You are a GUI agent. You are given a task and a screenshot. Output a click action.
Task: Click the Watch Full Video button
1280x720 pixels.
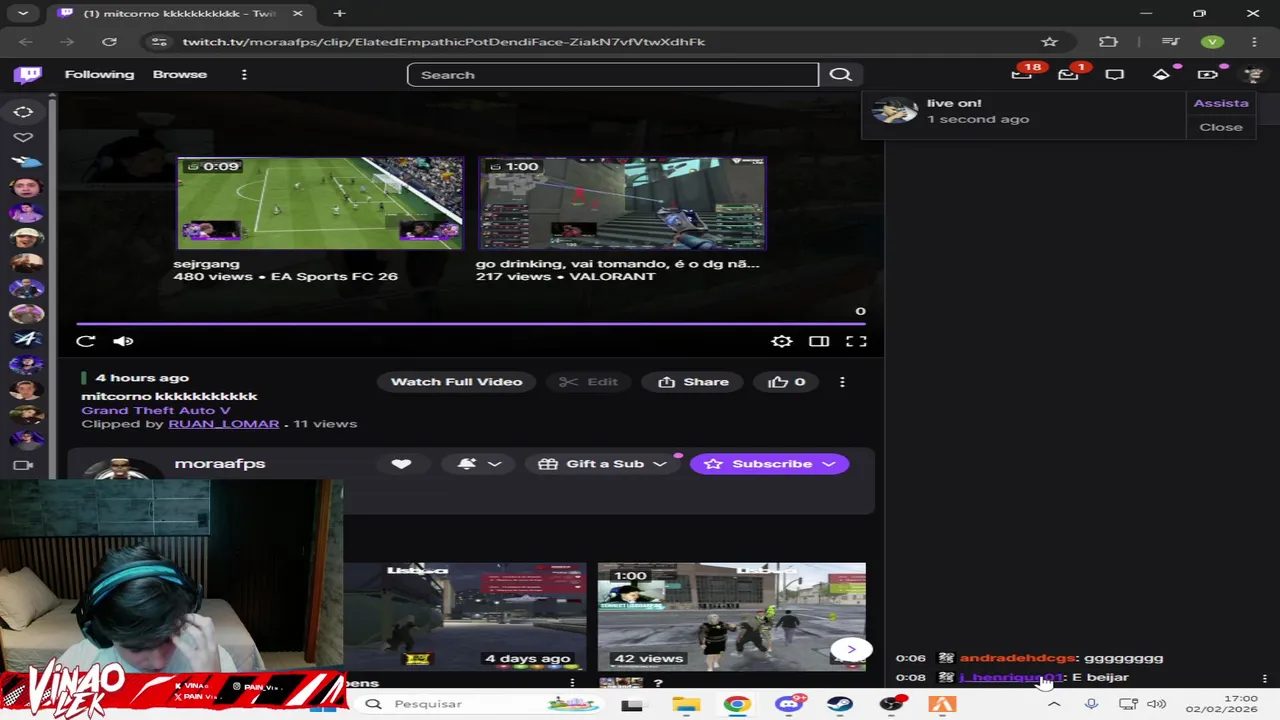pos(456,382)
